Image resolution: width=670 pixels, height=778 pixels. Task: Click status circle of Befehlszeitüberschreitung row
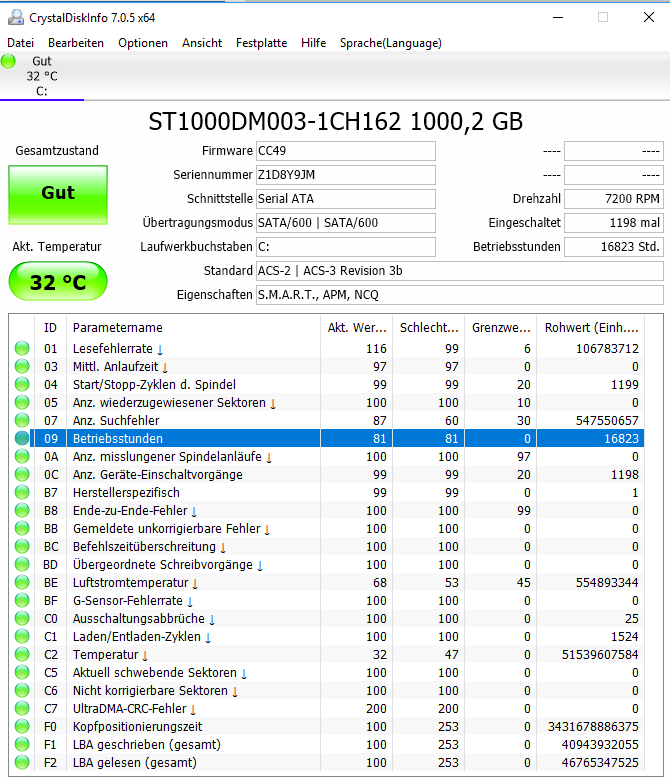coord(22,546)
